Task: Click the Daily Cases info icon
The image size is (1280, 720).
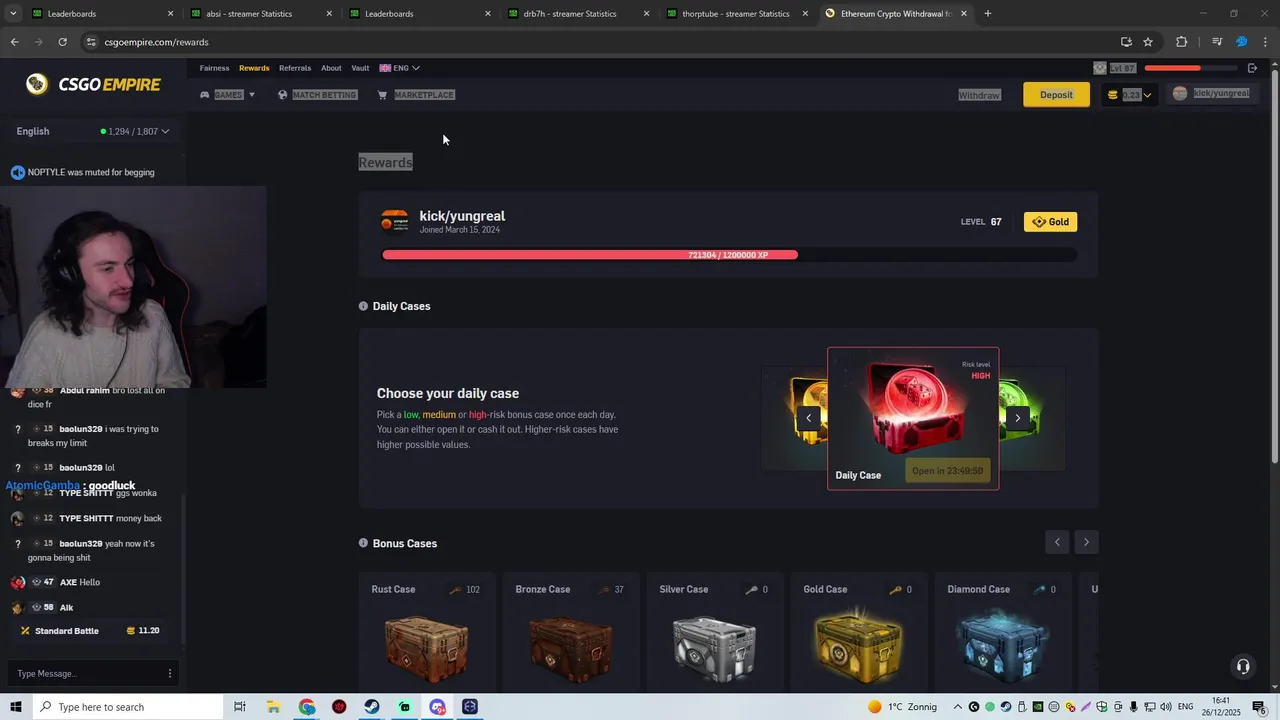Action: [363, 306]
